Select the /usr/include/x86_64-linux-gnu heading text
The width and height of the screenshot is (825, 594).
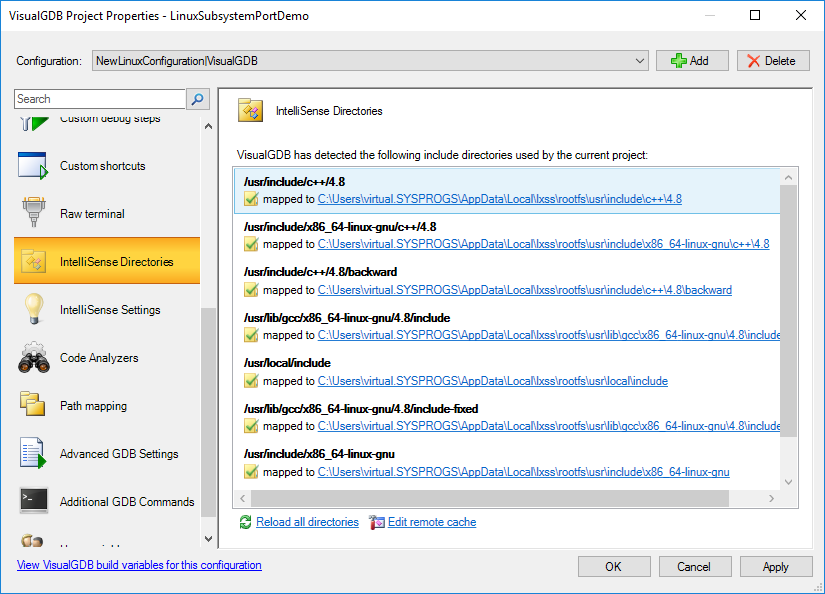(319, 454)
